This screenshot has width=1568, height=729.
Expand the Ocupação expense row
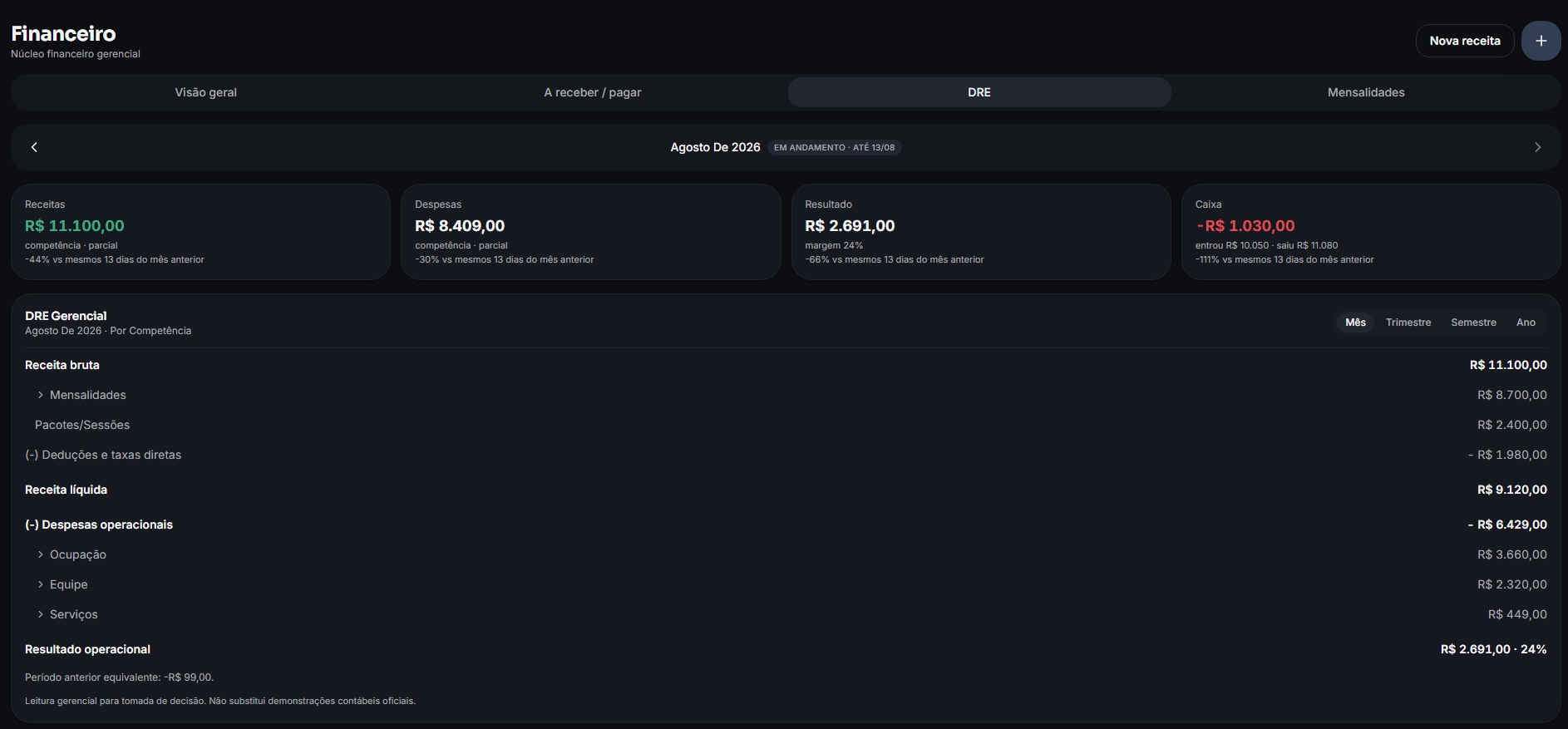tap(786, 554)
